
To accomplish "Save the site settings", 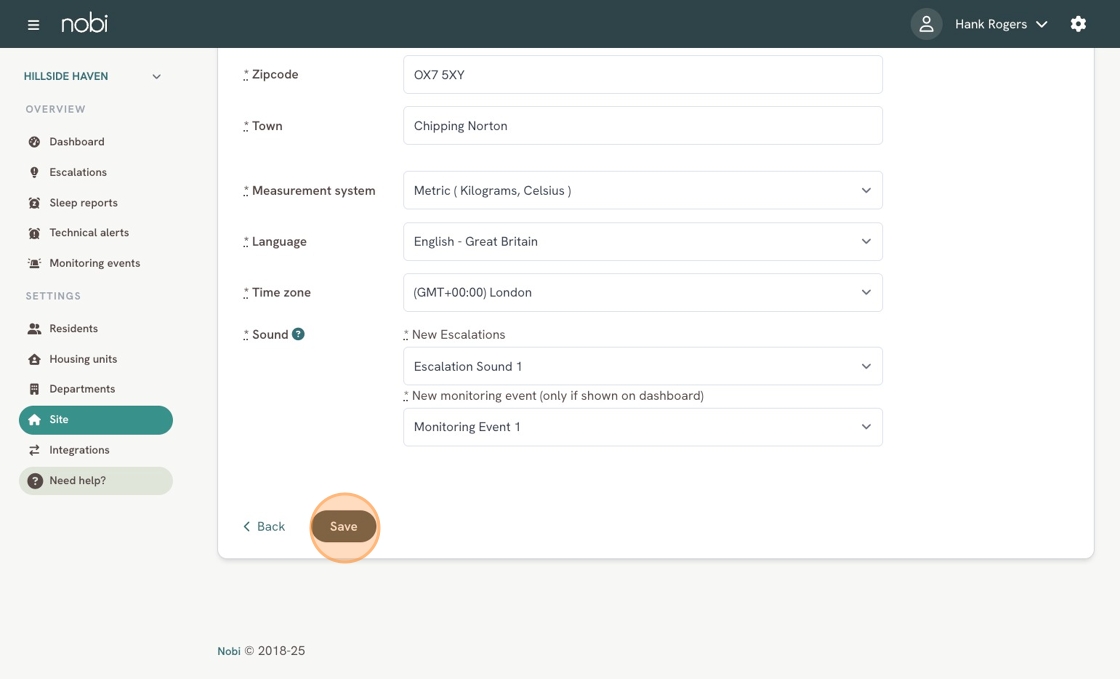I will (x=344, y=527).
